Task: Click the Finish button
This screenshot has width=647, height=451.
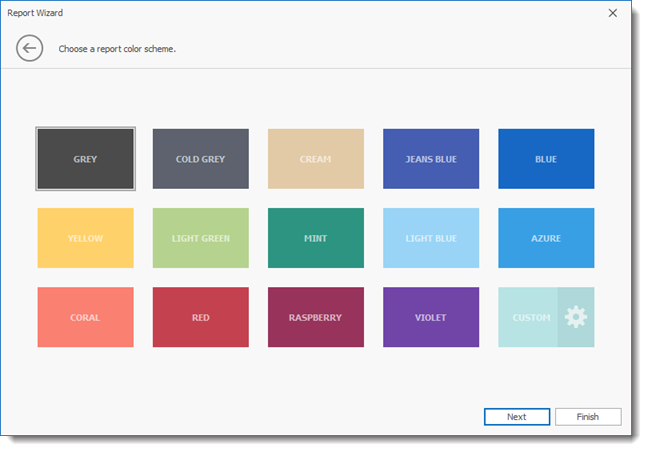Action: click(588, 417)
